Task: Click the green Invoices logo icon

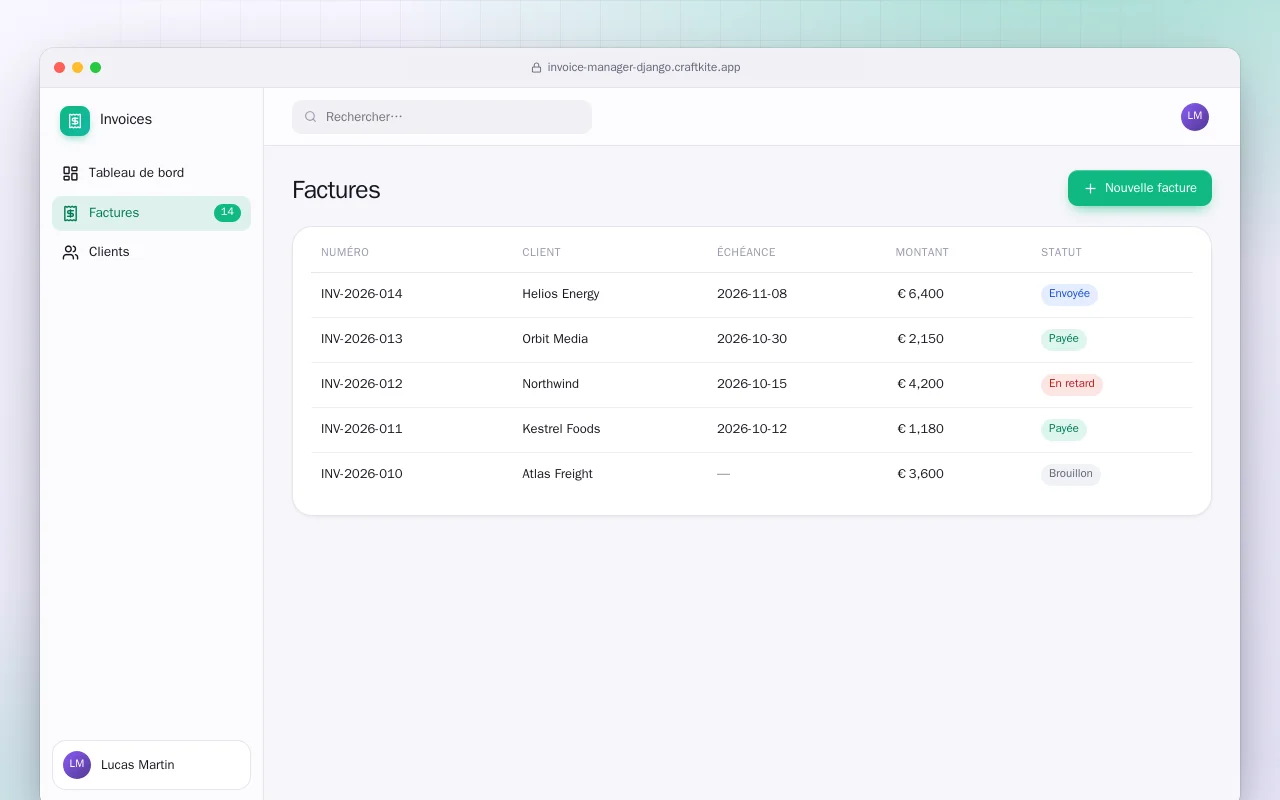Action: point(75,121)
